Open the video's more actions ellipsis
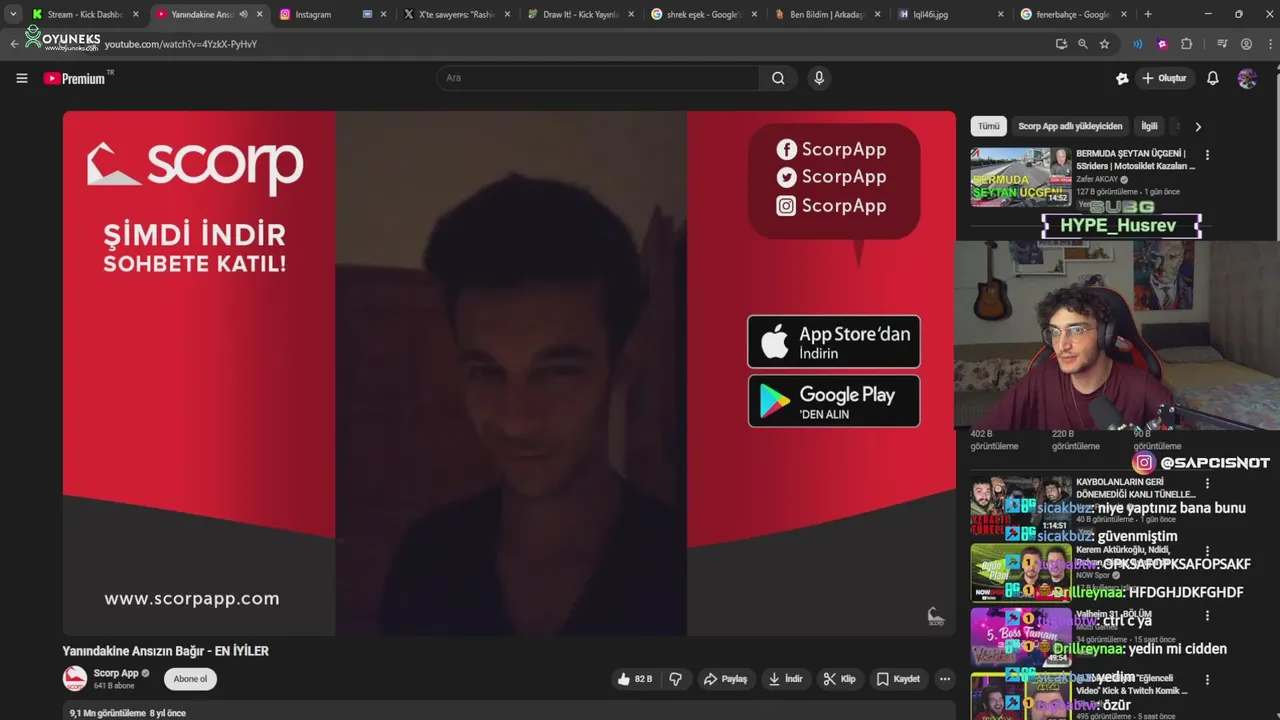This screenshot has height=720, width=1280. [x=945, y=679]
